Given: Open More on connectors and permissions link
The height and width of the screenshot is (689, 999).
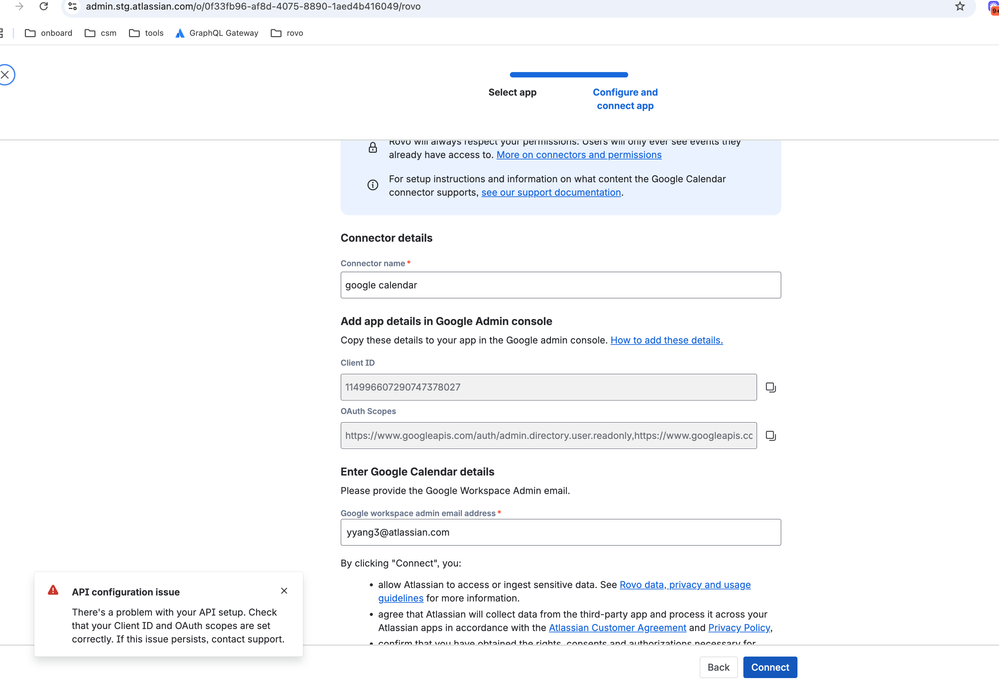Looking at the screenshot, I should coord(578,155).
